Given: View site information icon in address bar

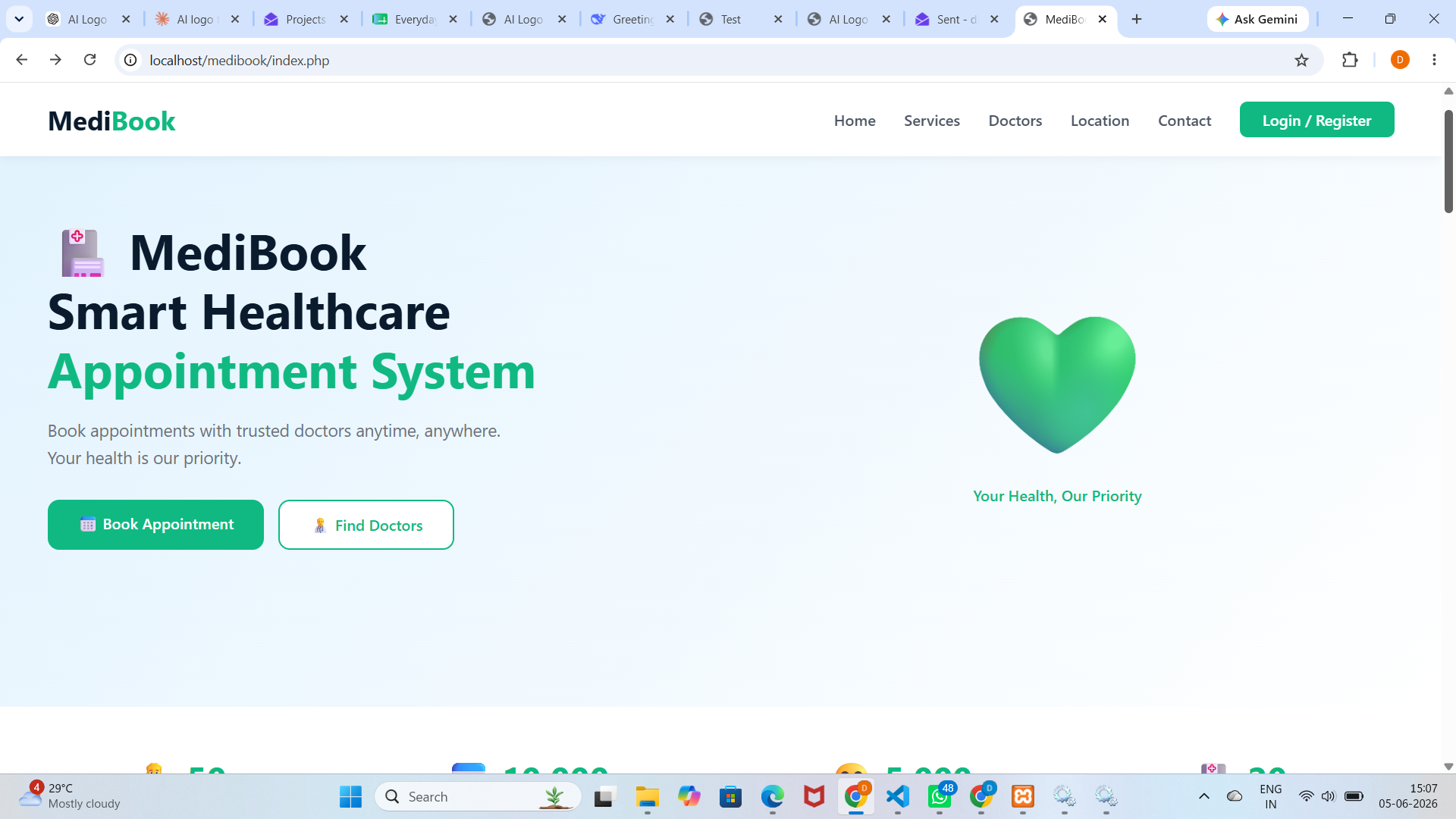Looking at the screenshot, I should [x=130, y=60].
